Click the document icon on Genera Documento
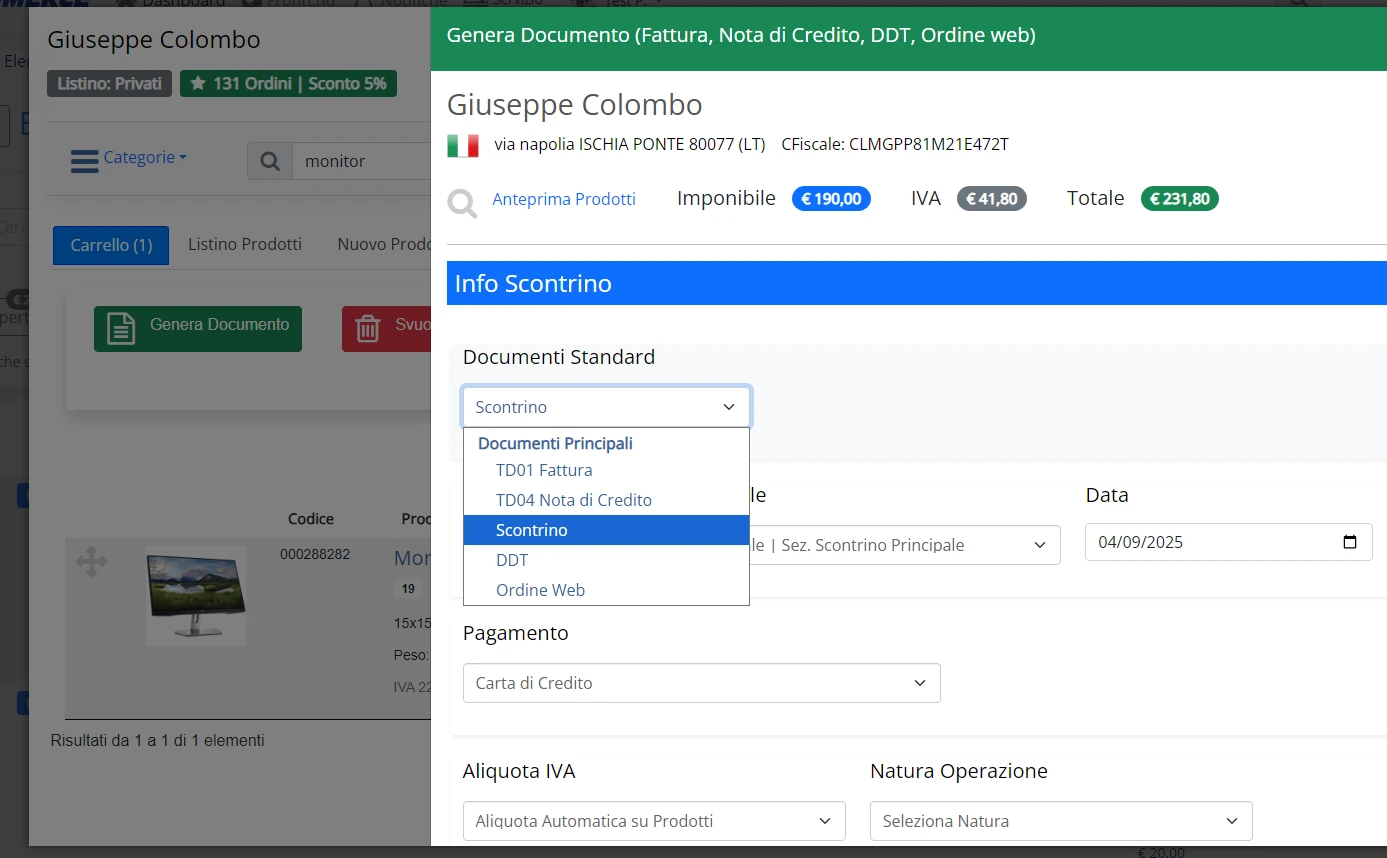This screenshot has height=858, width=1387. click(121, 328)
